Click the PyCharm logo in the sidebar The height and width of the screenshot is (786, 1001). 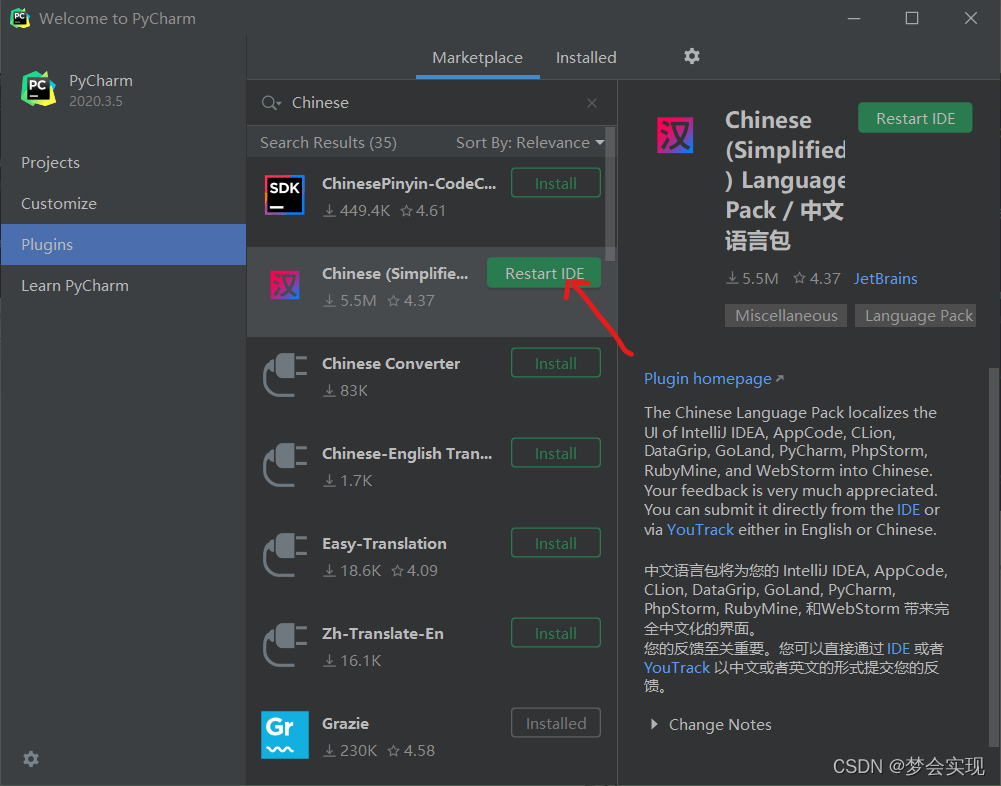38,89
